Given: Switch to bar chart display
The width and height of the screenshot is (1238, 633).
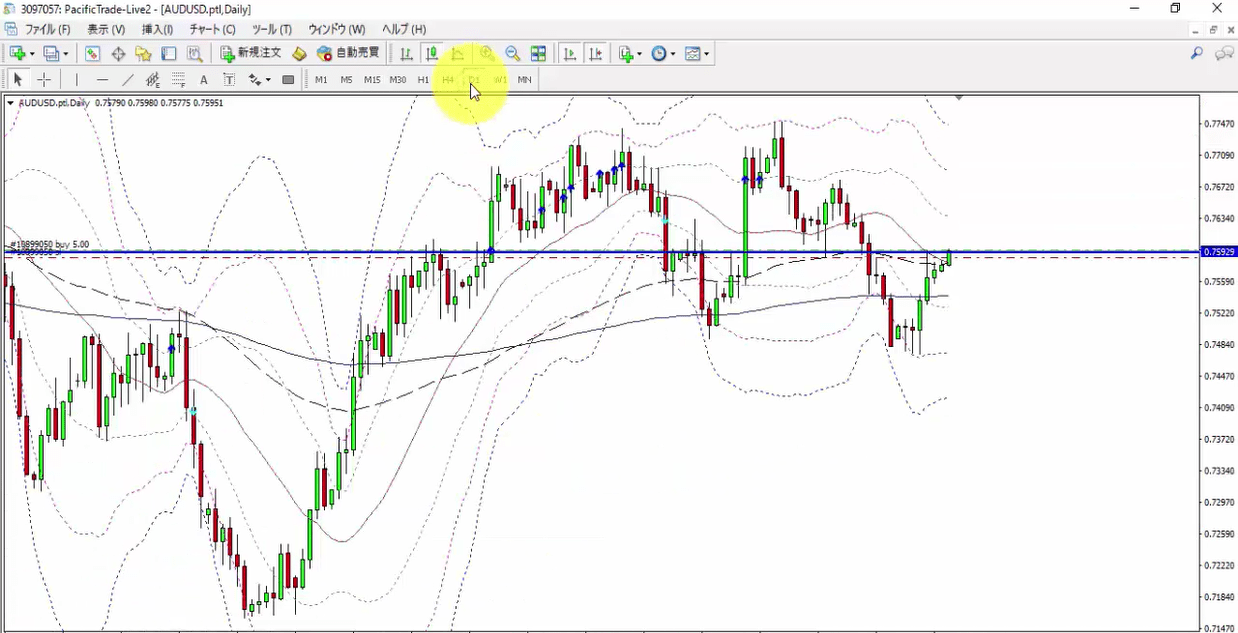Looking at the screenshot, I should 406,53.
